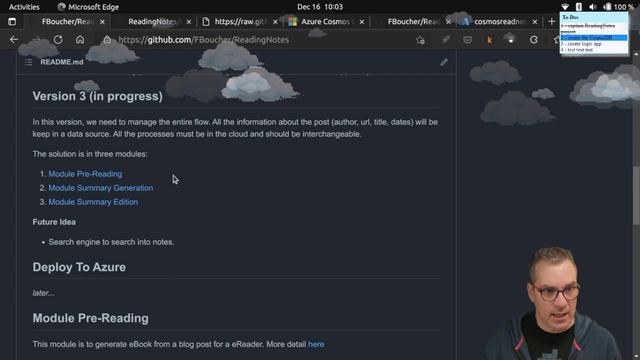Click the presenter webcam overlay
640x360 pixels.
pyautogui.click(x=554, y=303)
